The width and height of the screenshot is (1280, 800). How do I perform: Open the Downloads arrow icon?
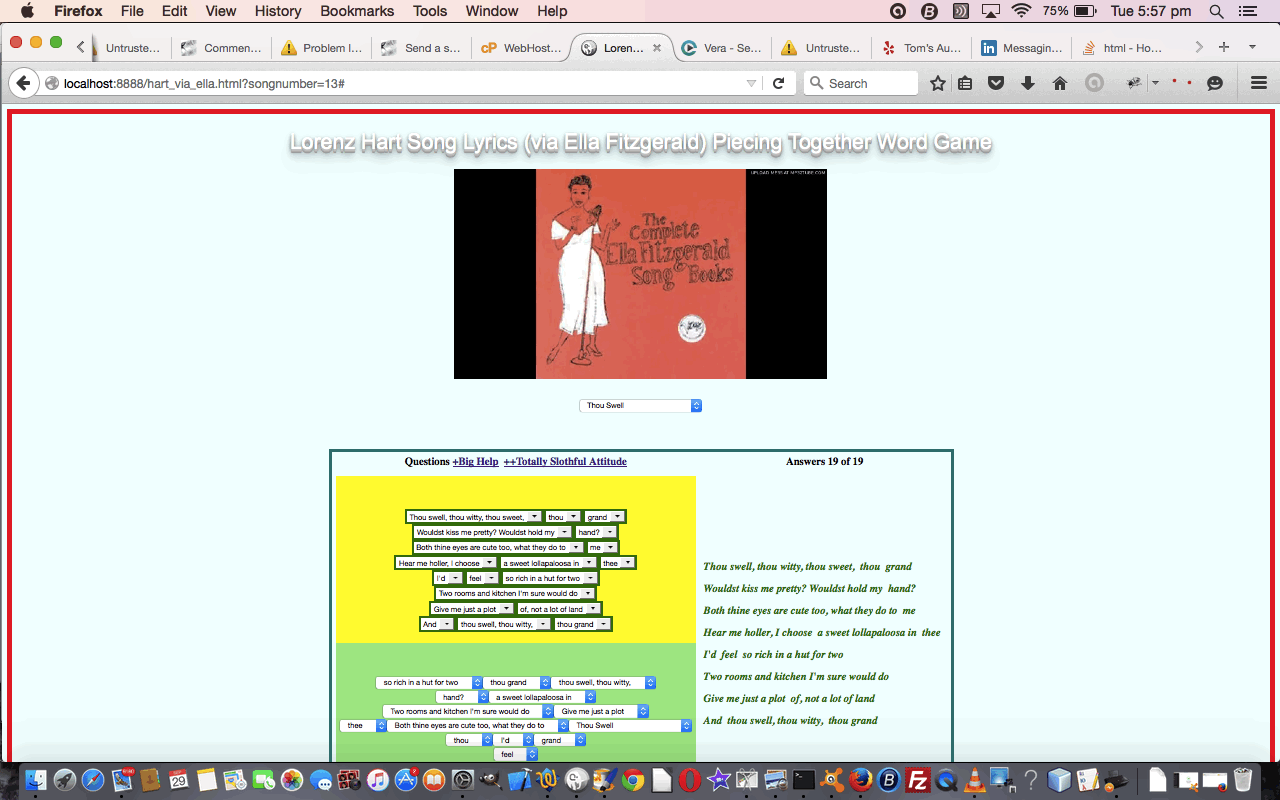coord(1028,84)
